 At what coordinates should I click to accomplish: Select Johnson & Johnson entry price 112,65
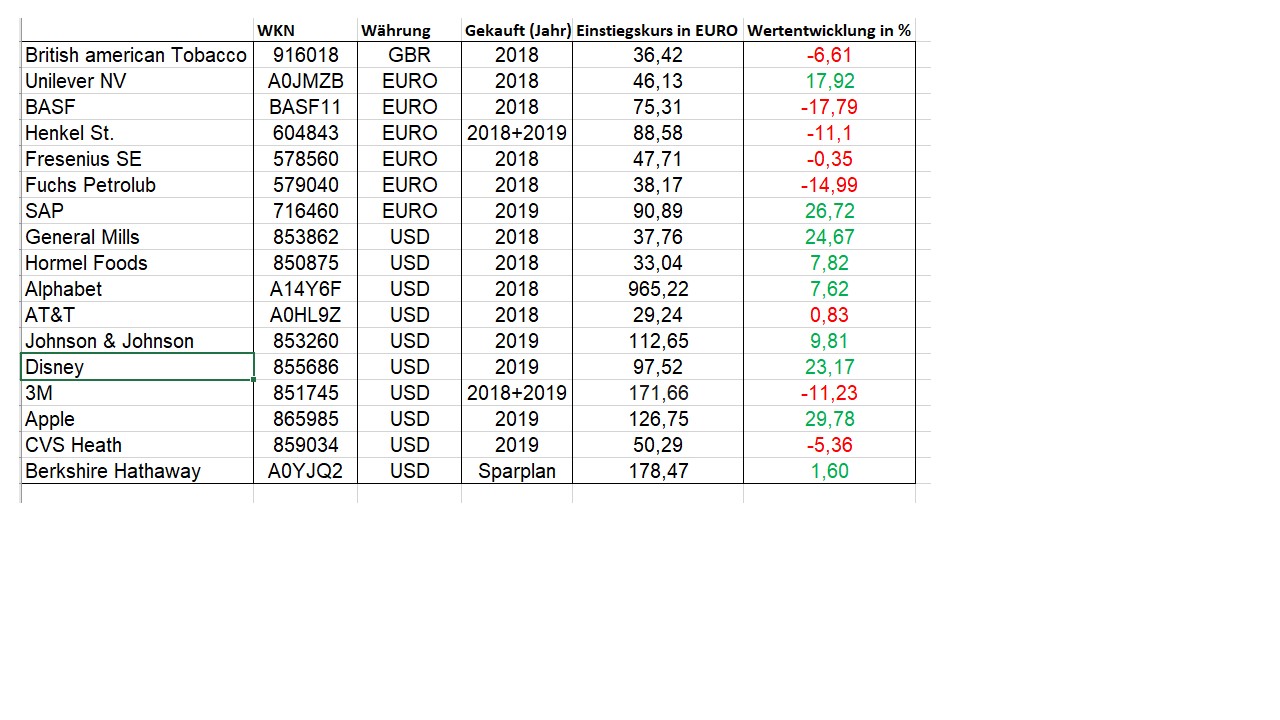[x=657, y=341]
